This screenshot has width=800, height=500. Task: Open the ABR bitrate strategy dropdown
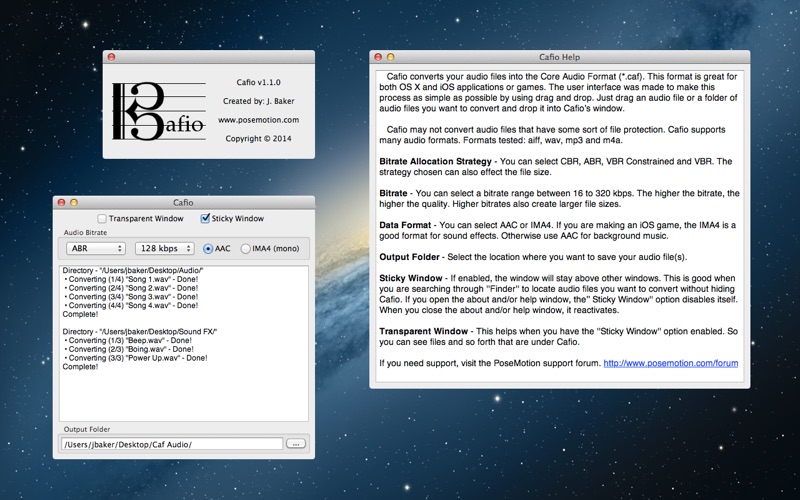96,248
